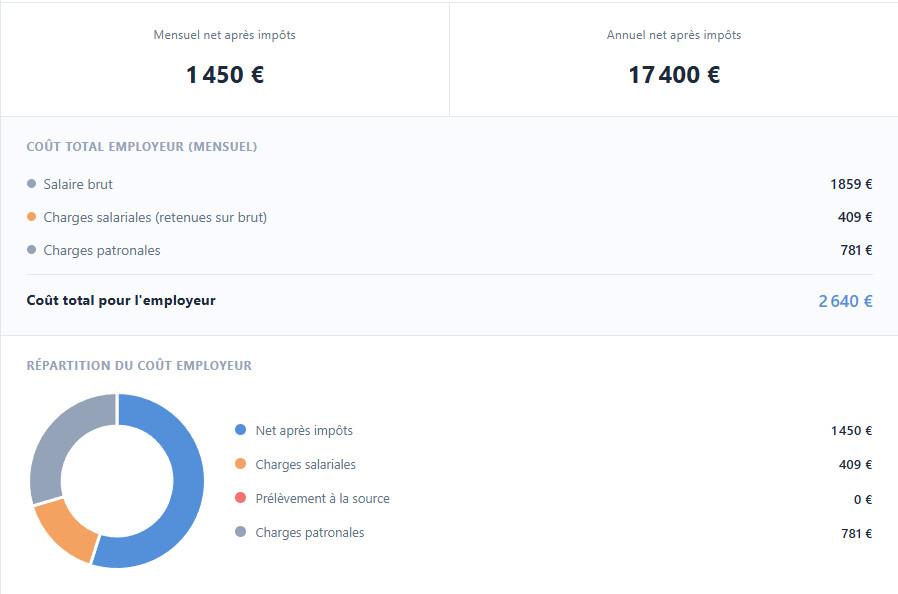Viewport: 898px width, 594px height.
Task: Click the orange dot beside Charges salariales (retenues sur brut)
Action: click(x=32, y=217)
